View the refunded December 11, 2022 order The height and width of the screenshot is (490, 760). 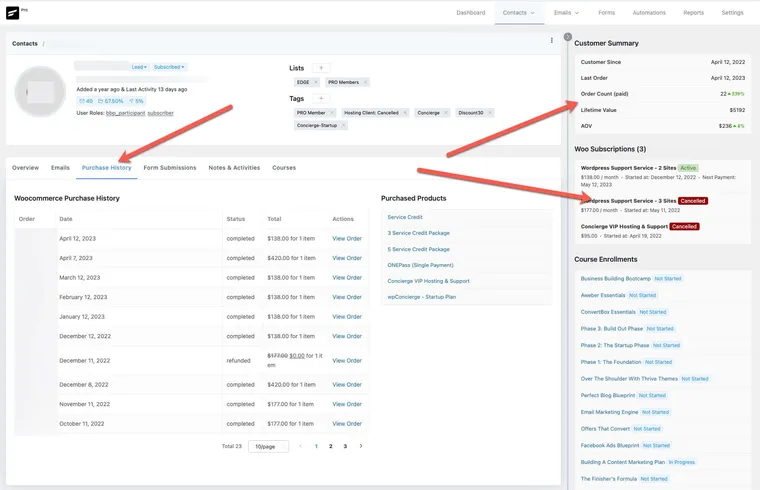347,361
